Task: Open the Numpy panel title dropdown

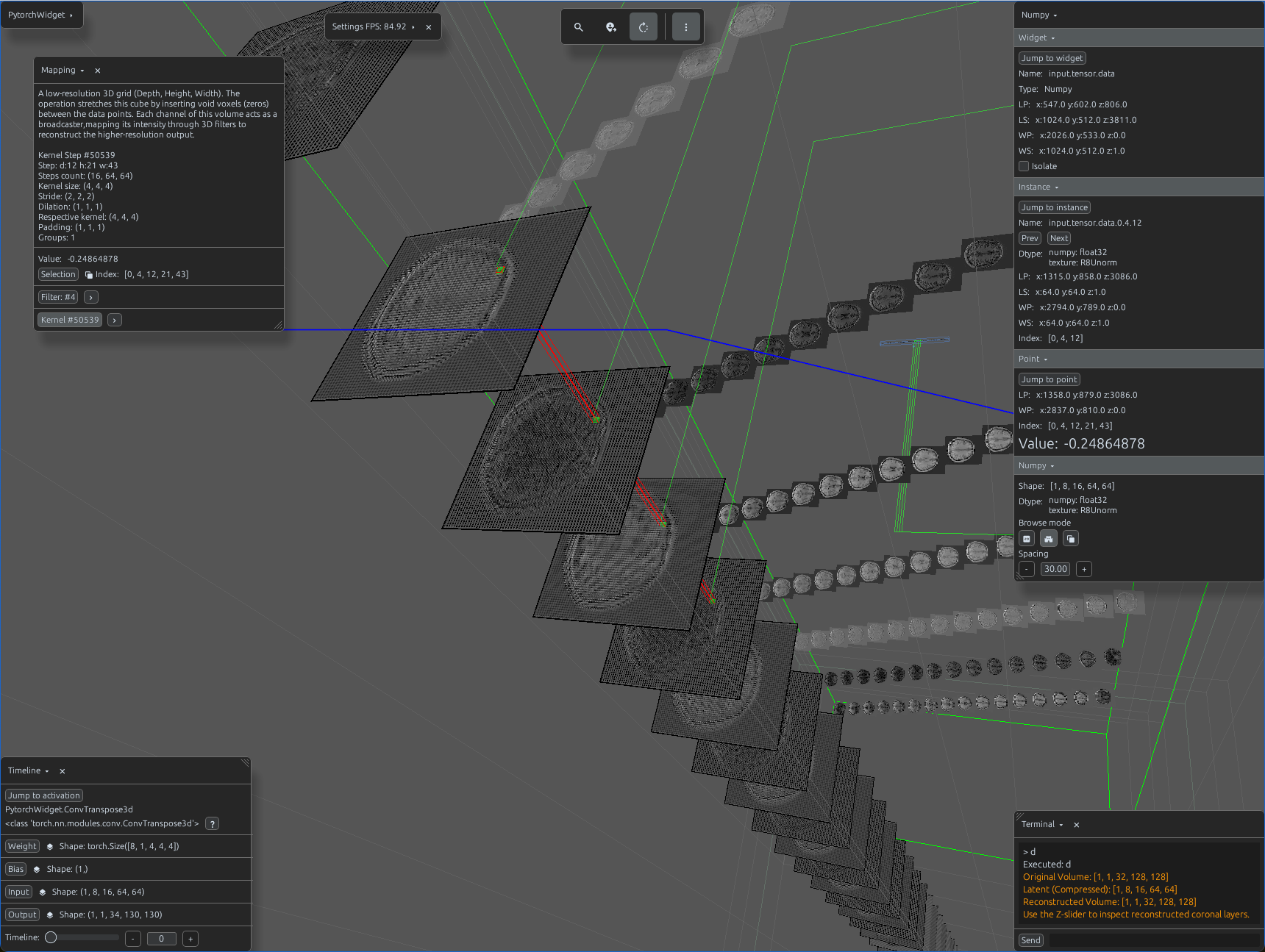Action: coord(1055,15)
